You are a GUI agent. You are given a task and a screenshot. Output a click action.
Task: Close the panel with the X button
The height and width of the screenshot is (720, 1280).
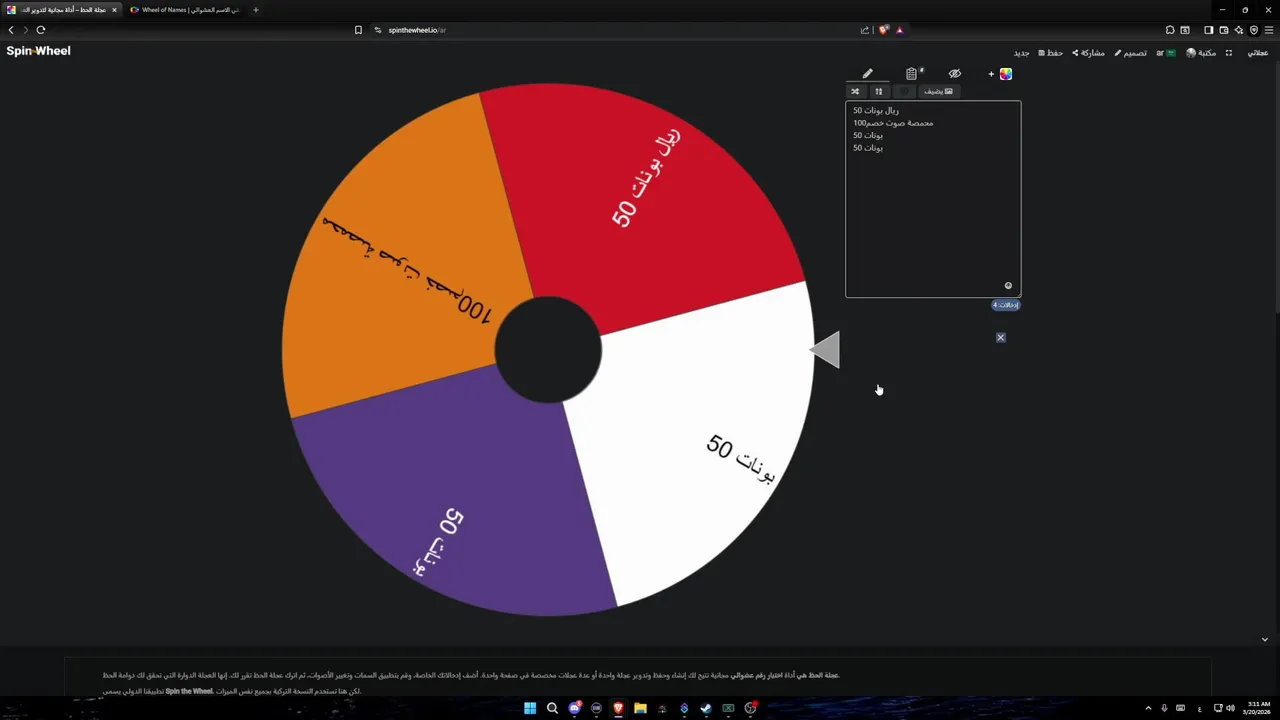[1000, 338]
